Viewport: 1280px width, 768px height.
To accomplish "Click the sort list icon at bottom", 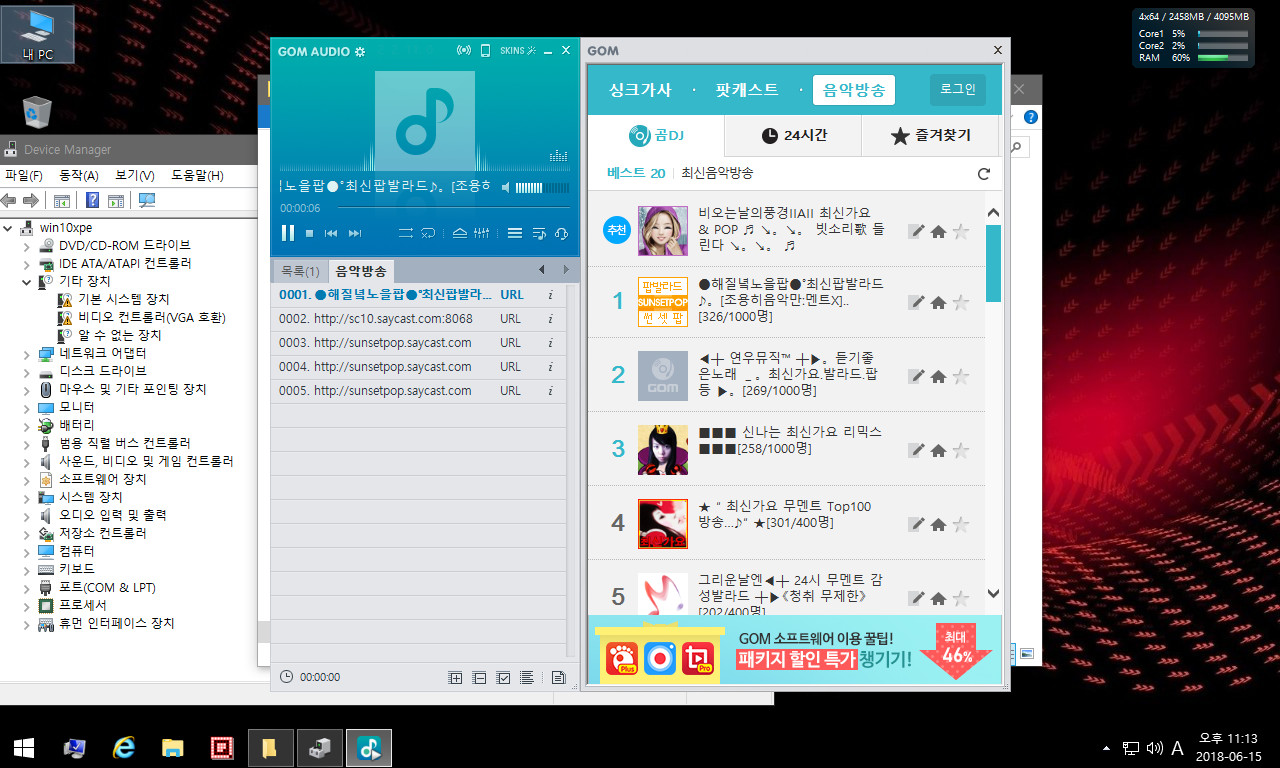I will click(x=527, y=678).
